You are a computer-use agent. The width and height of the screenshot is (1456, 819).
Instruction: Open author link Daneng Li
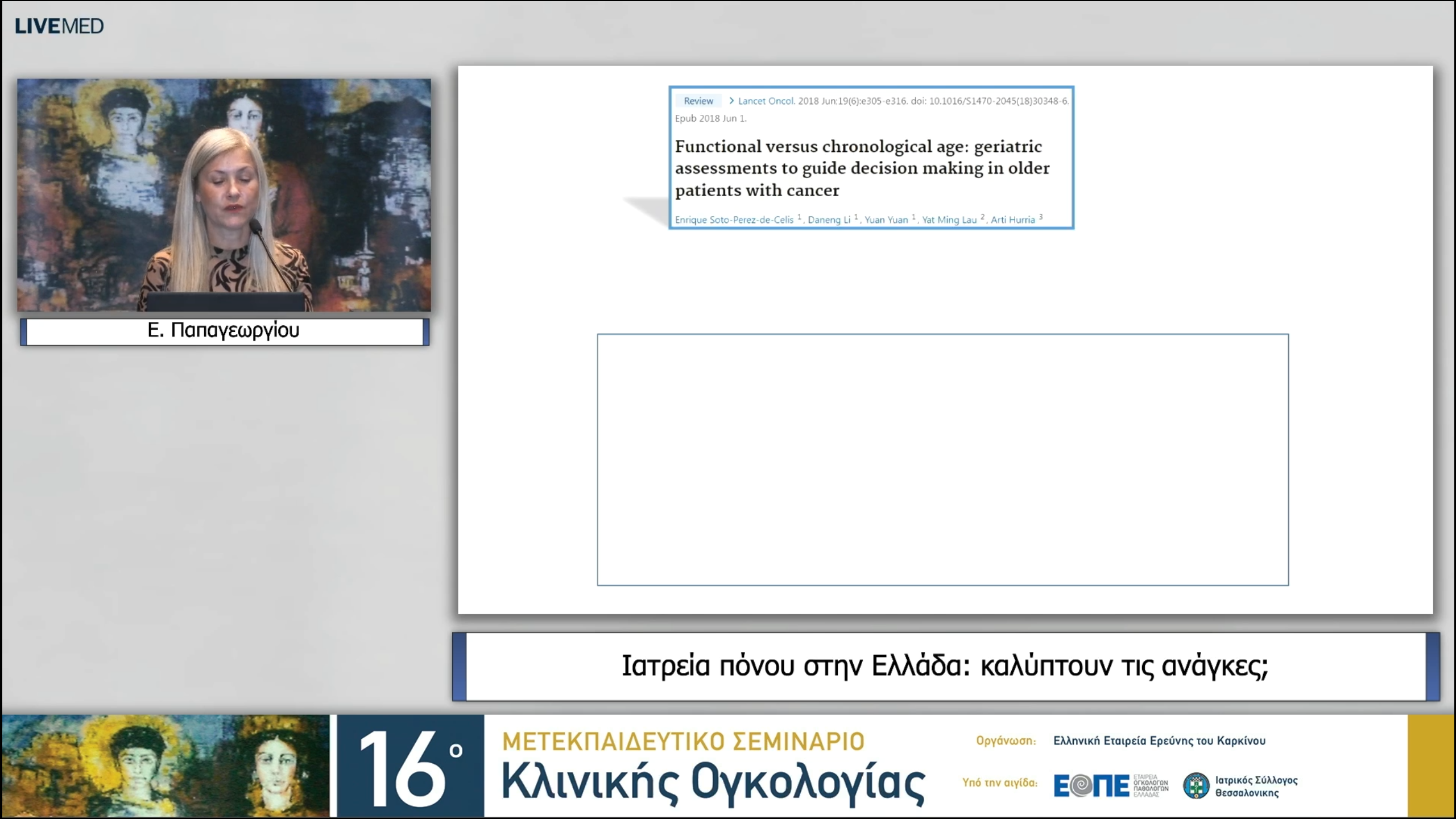[829, 220]
